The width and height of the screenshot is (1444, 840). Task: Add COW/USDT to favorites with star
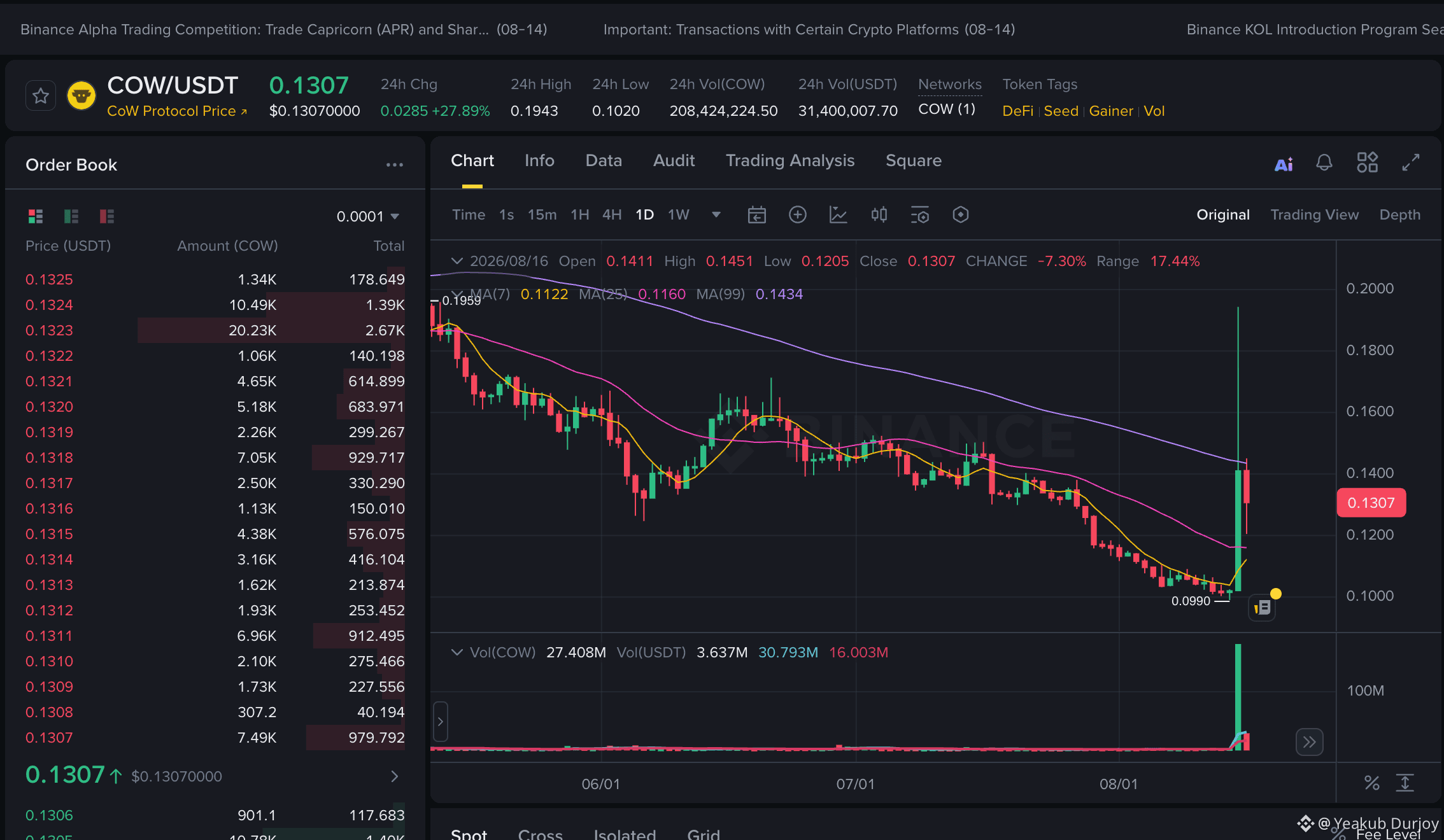point(41,96)
